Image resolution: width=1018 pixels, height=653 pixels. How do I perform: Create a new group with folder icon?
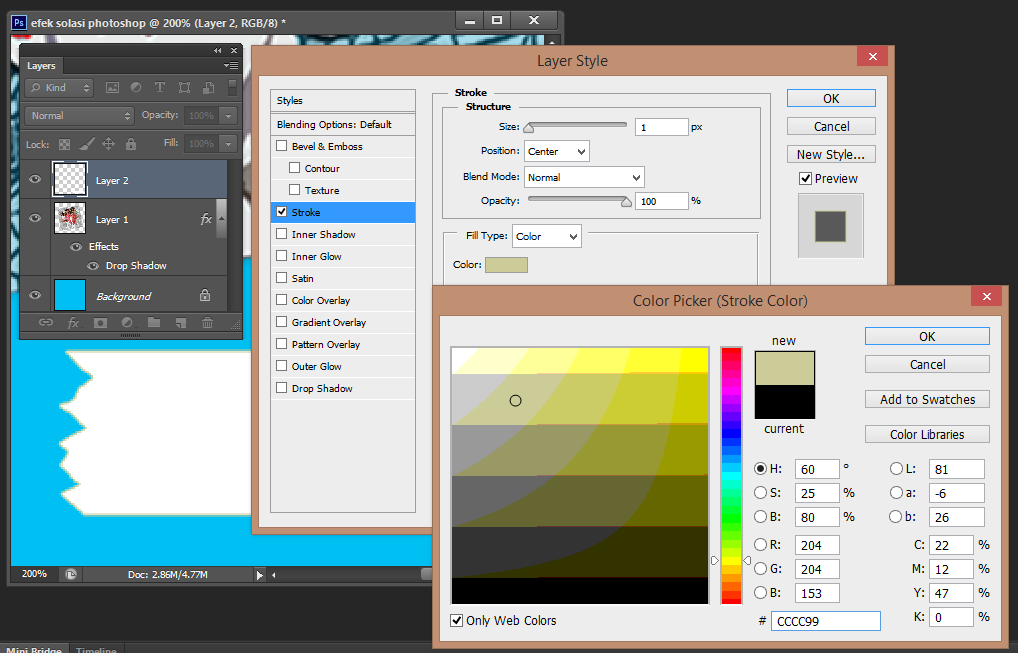tap(153, 323)
